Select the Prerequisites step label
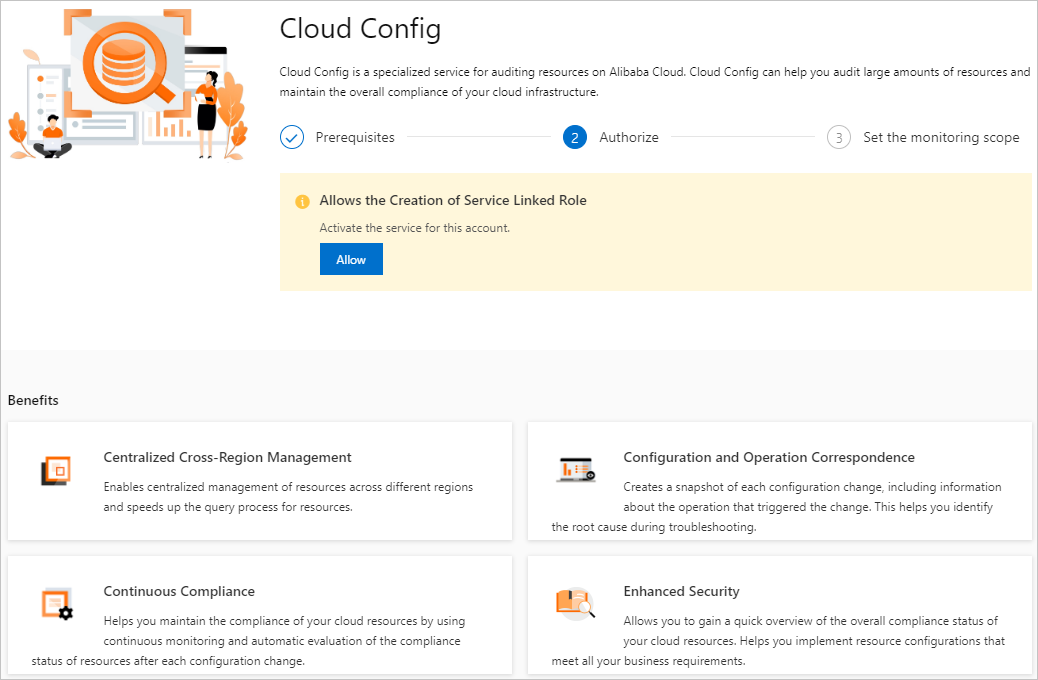This screenshot has height=680, width=1038. pyautogui.click(x=355, y=137)
